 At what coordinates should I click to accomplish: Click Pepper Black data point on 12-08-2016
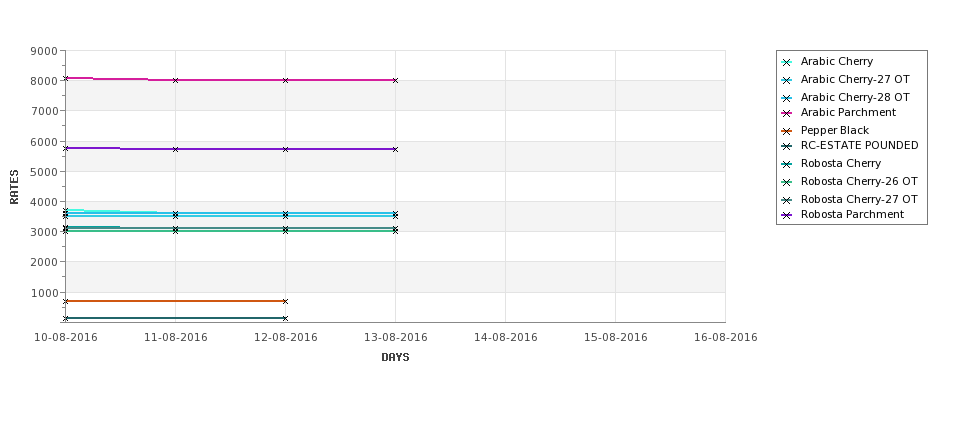tap(285, 301)
